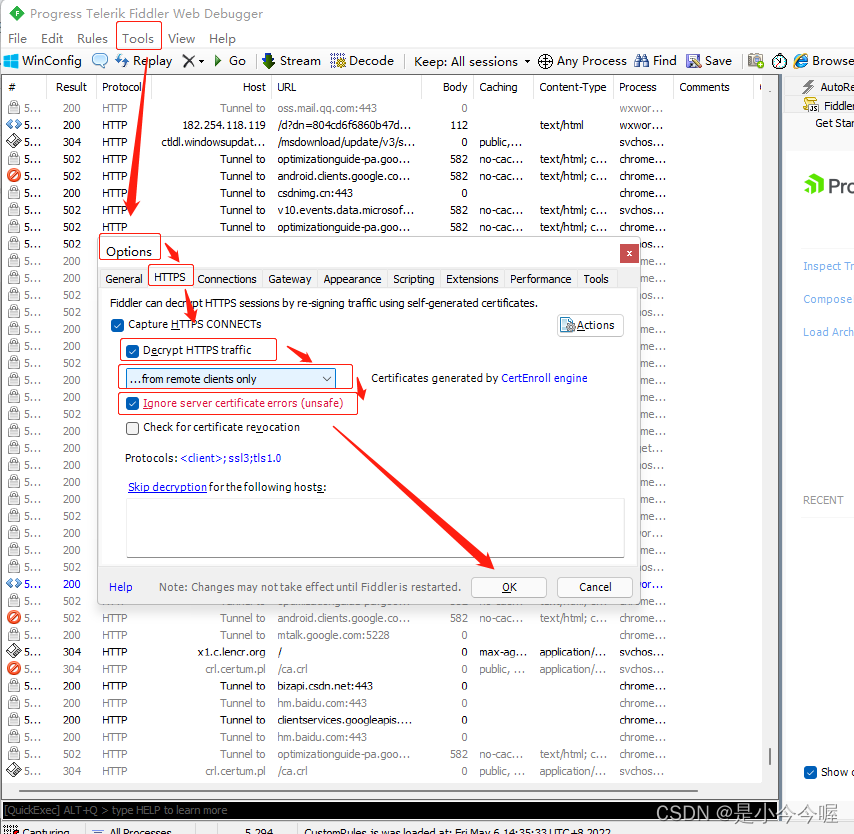Click the Find binoculars icon
854x834 pixels.
pos(642,61)
